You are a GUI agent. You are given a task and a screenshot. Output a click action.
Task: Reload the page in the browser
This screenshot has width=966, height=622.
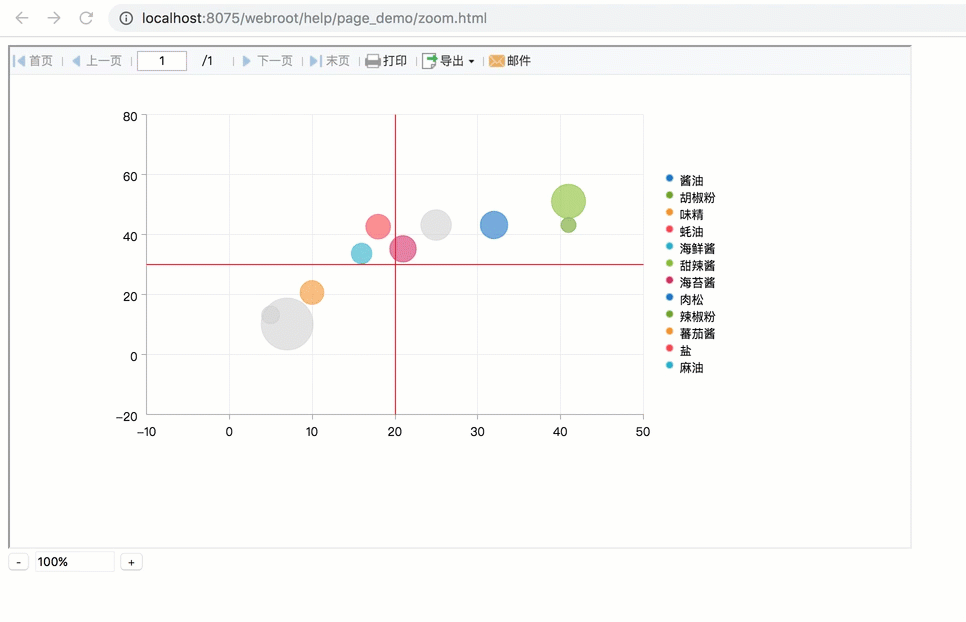coord(86,18)
